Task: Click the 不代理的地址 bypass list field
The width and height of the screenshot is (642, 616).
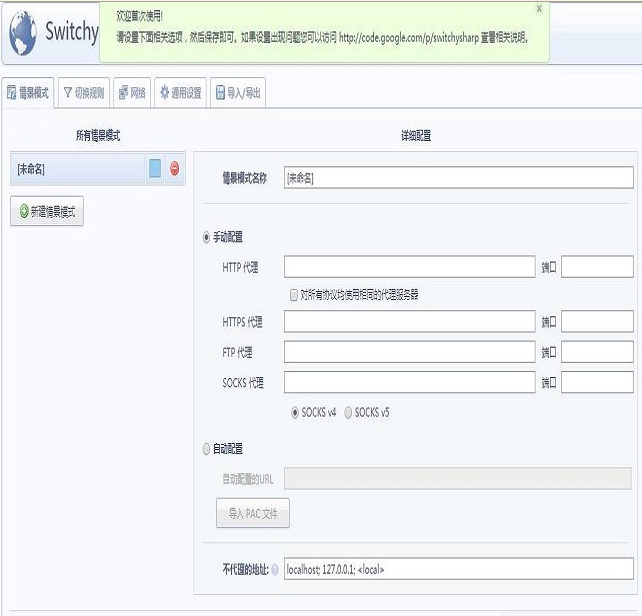Action: (x=459, y=569)
